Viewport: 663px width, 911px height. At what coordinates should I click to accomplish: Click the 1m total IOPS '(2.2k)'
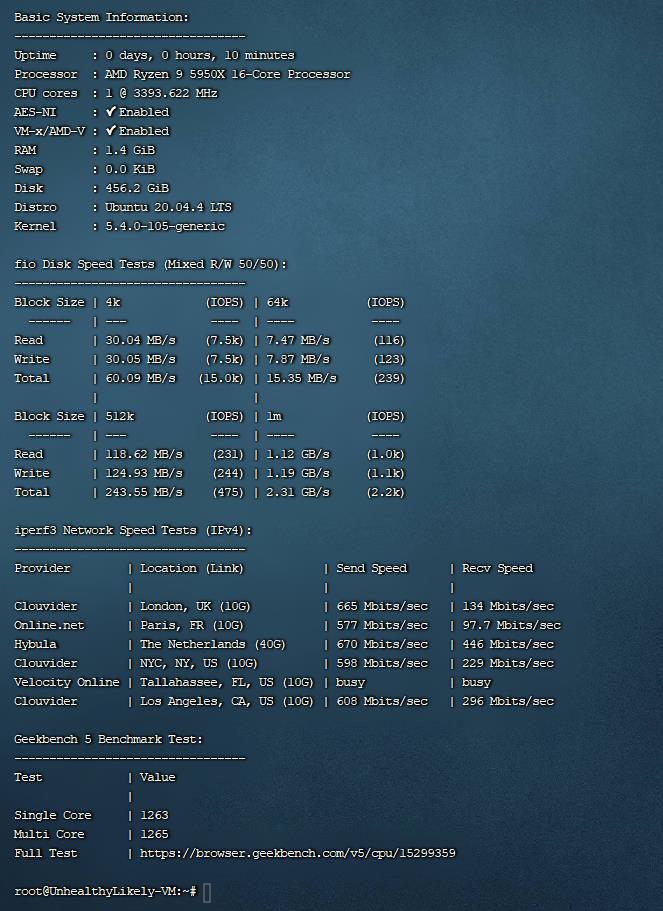(386, 492)
